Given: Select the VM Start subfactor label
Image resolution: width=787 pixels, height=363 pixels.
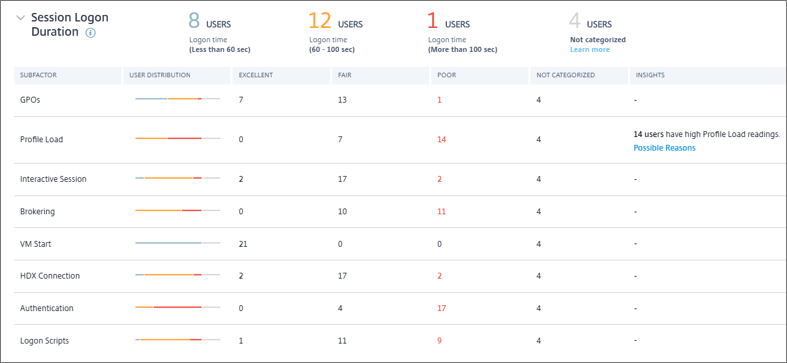Looking at the screenshot, I should click(x=35, y=244).
